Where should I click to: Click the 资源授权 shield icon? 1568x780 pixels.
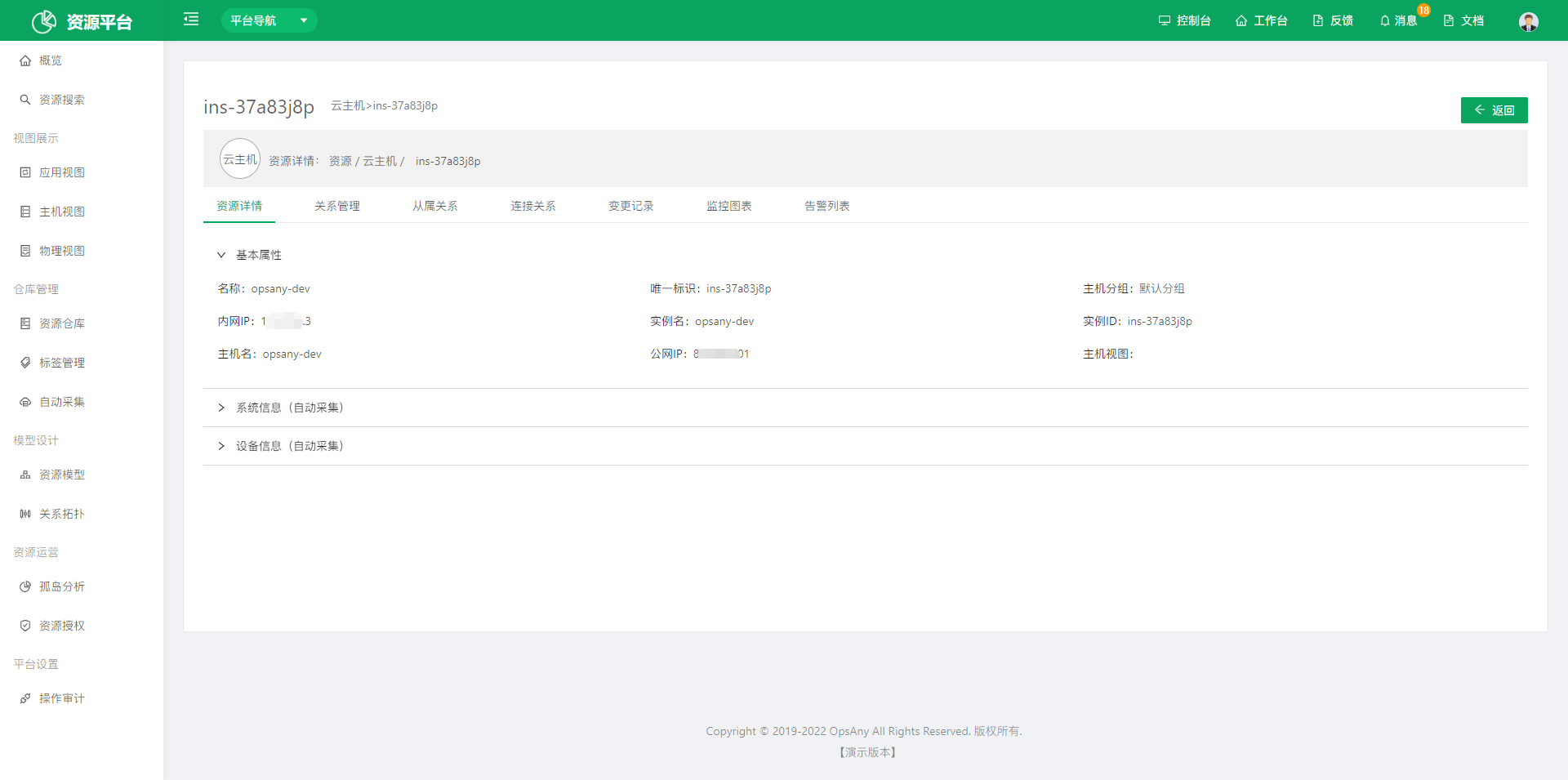pos(25,626)
